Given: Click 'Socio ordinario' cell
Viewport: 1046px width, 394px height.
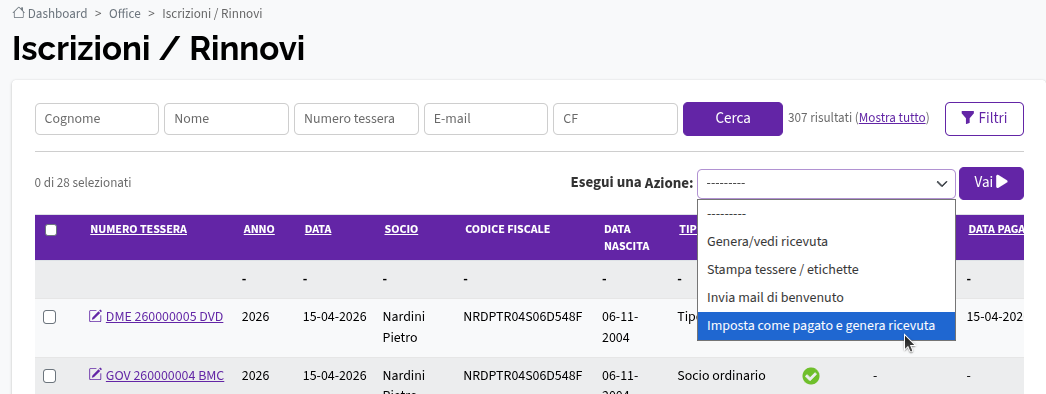Looking at the screenshot, I should [721, 376].
